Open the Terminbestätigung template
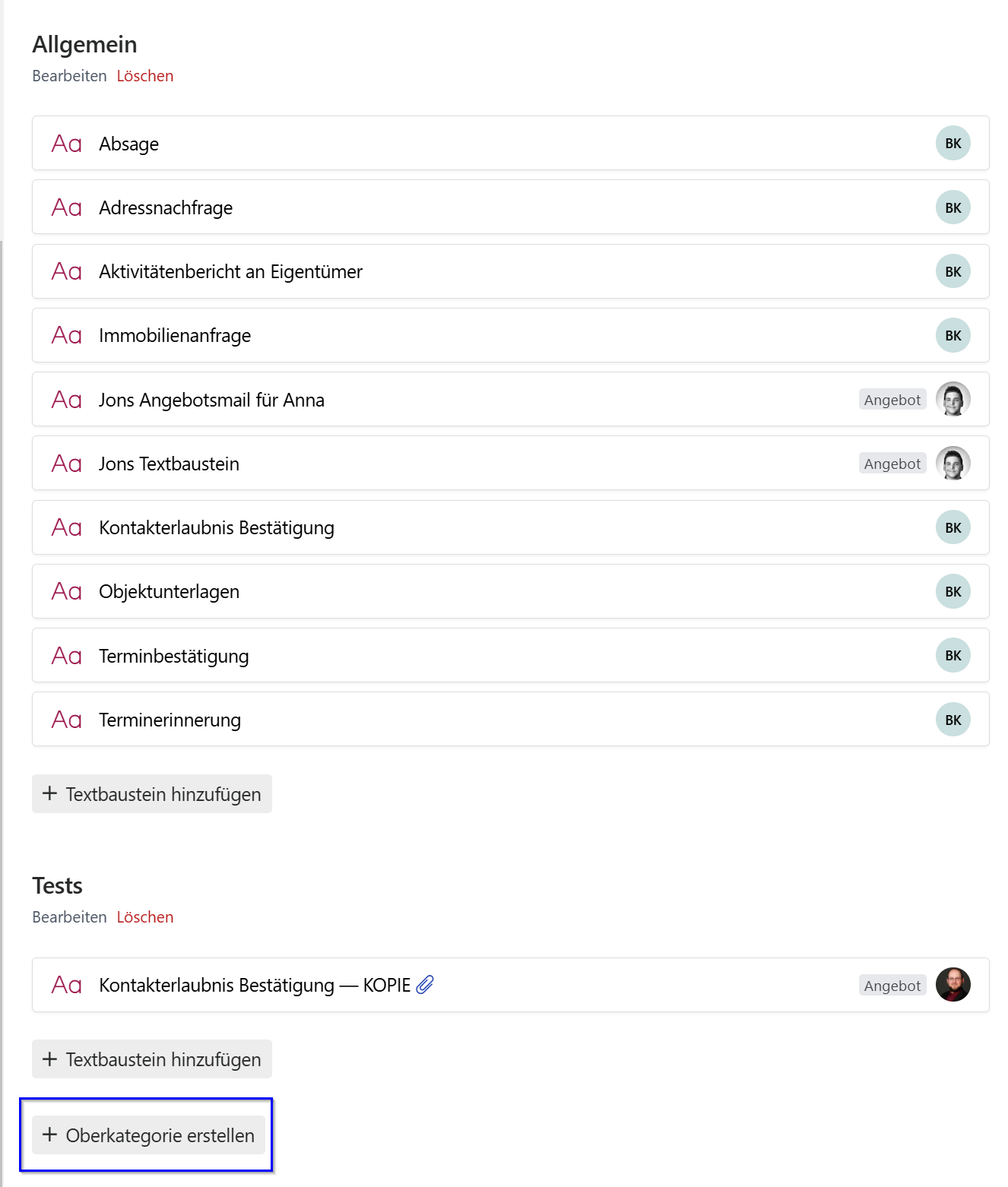This screenshot has height=1187, width=1008. [510, 656]
